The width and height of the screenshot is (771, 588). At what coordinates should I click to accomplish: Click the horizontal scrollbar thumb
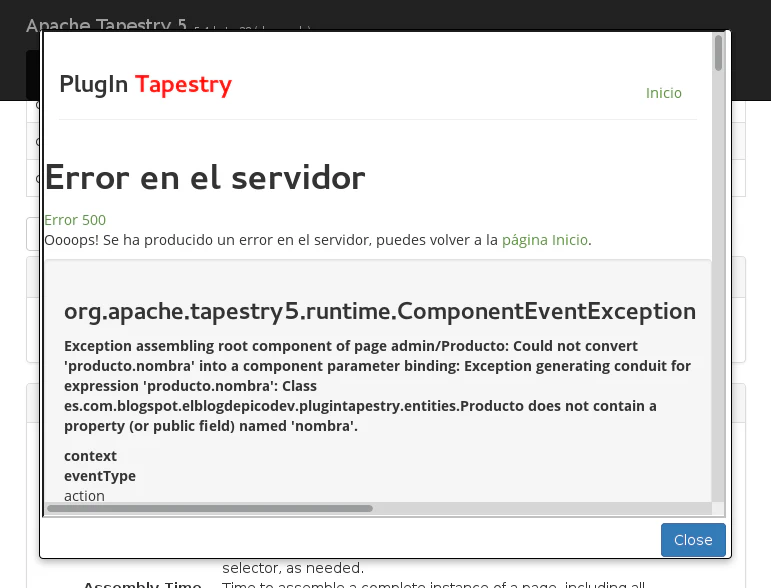point(210,509)
